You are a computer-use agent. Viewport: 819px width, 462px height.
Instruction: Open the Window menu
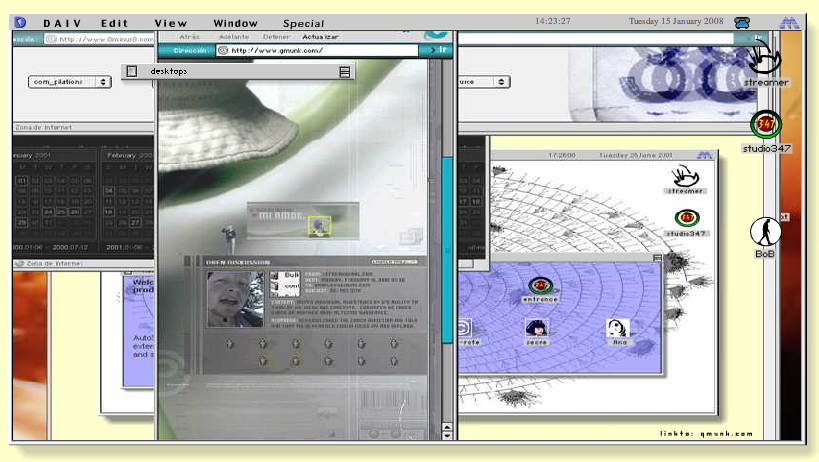(x=235, y=23)
